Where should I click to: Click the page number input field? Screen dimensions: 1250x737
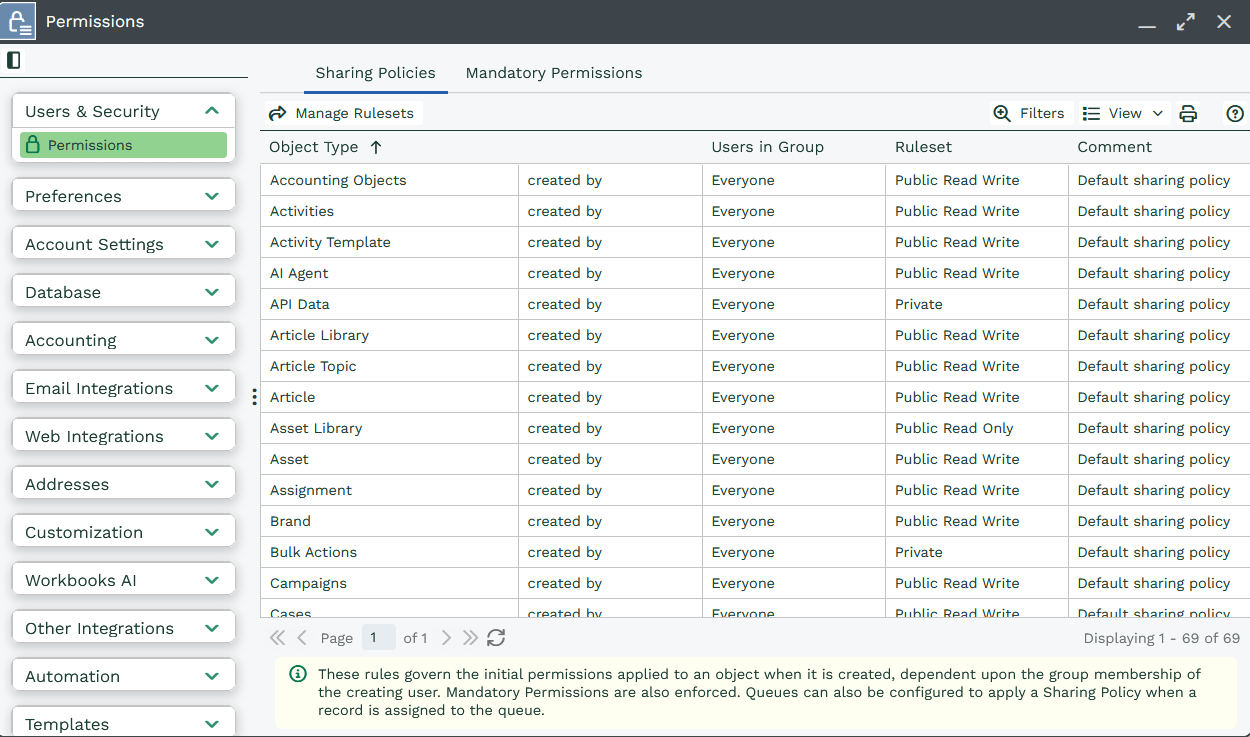(x=378, y=638)
